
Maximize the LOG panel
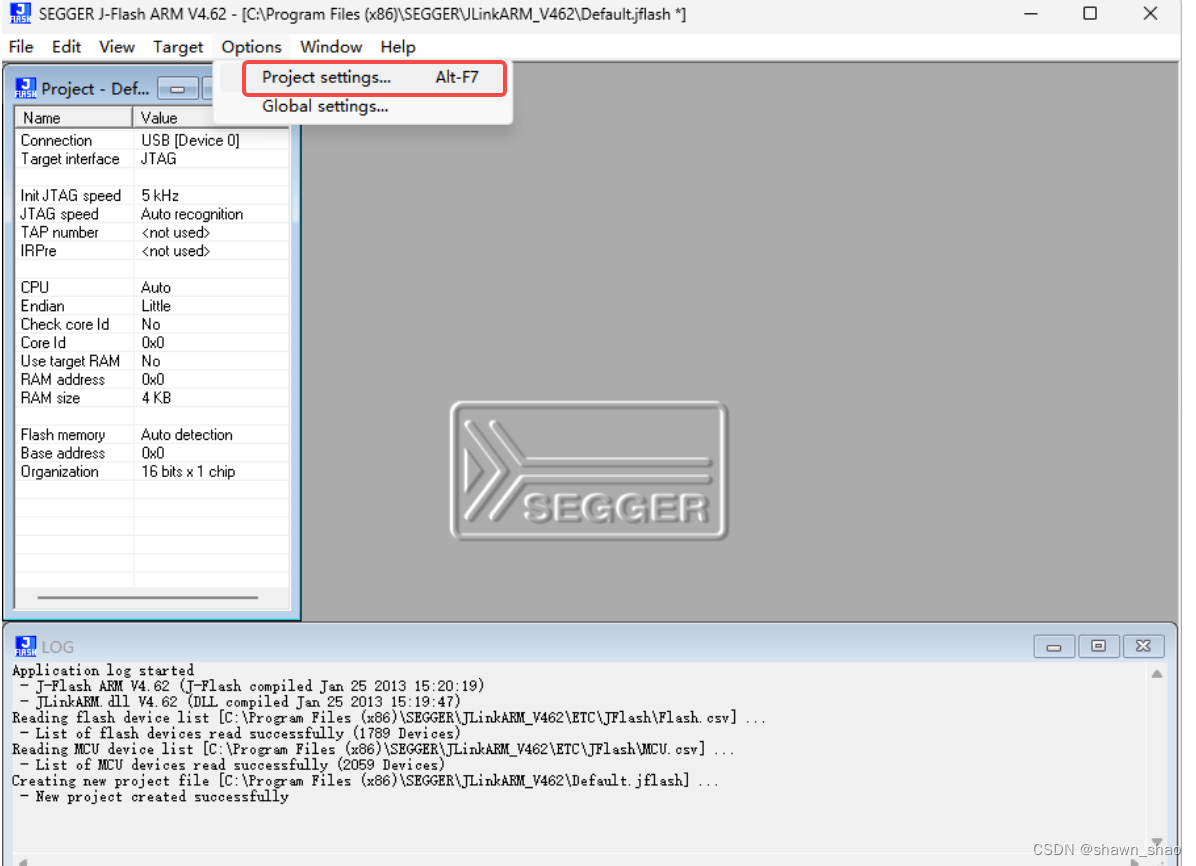(x=1098, y=646)
